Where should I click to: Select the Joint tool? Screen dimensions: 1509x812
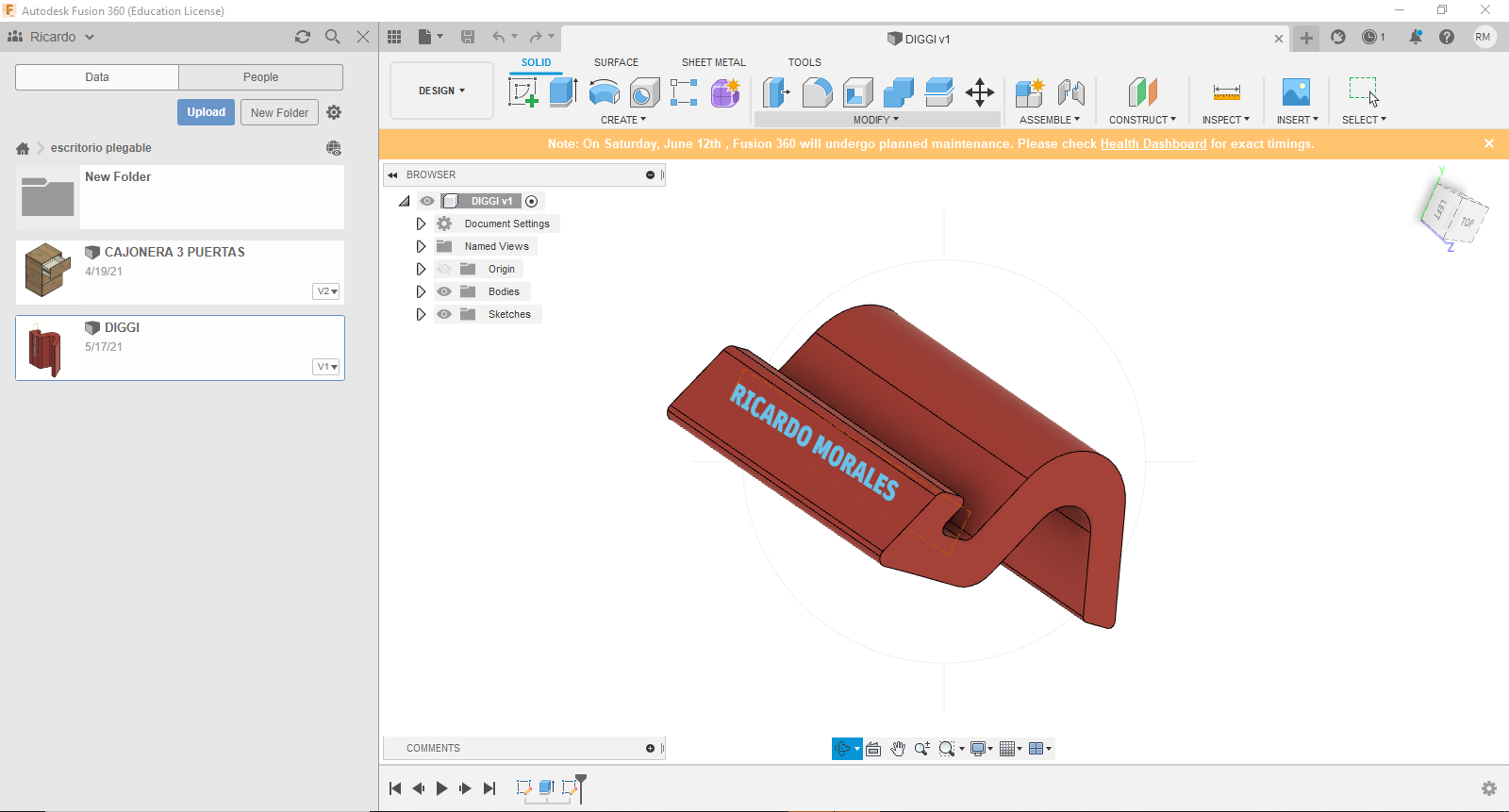tap(1071, 92)
